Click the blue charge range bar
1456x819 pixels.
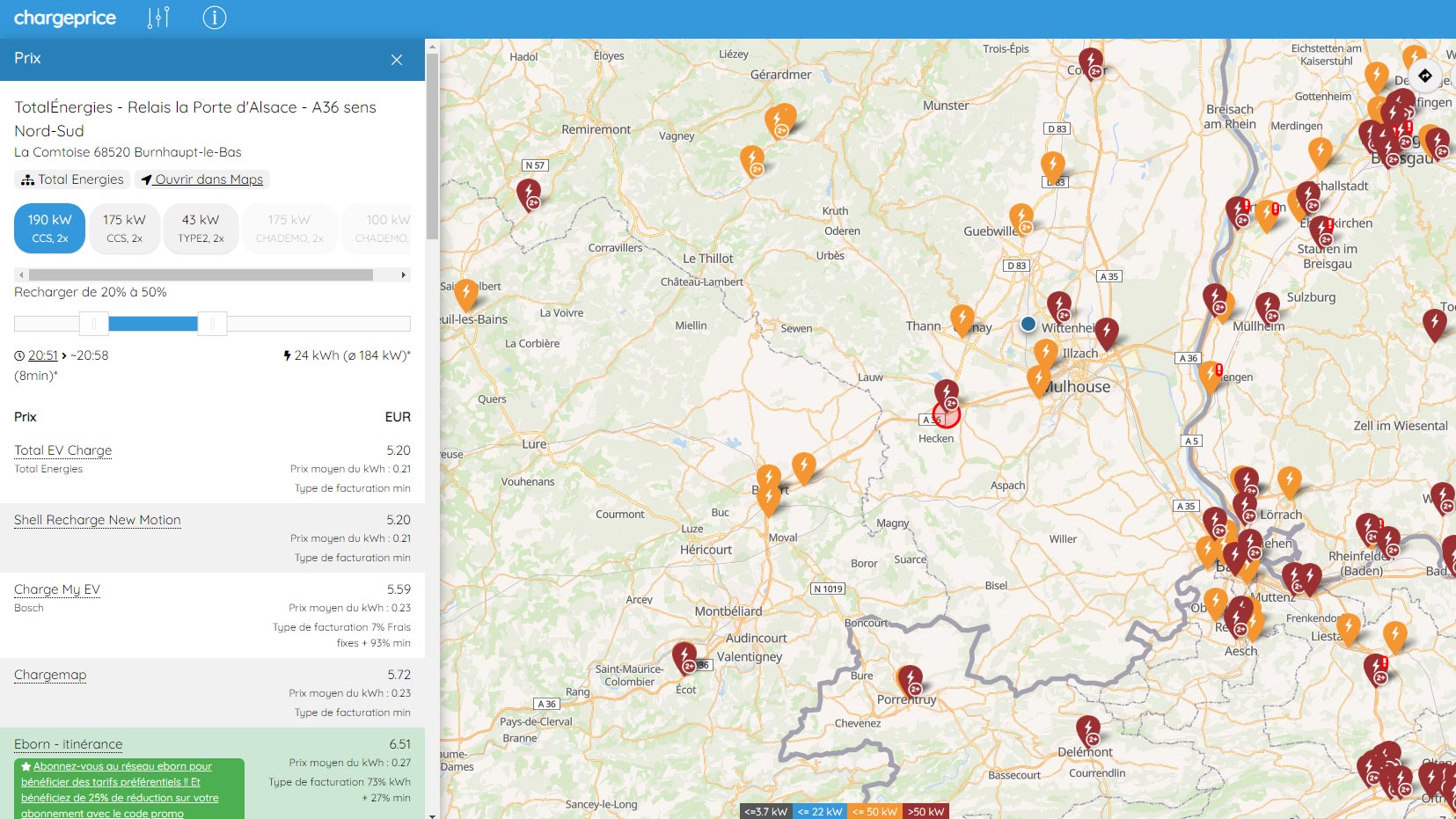(x=153, y=324)
